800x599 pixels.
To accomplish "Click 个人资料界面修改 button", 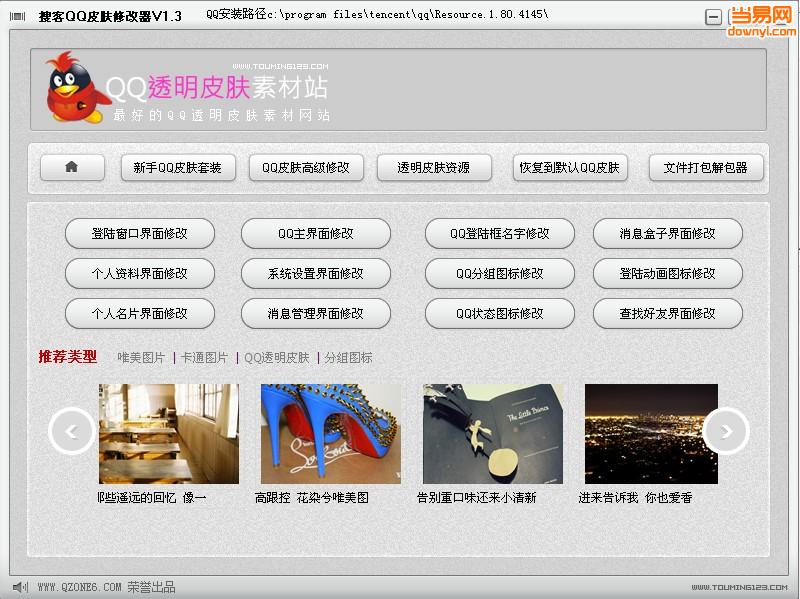I will tap(140, 273).
